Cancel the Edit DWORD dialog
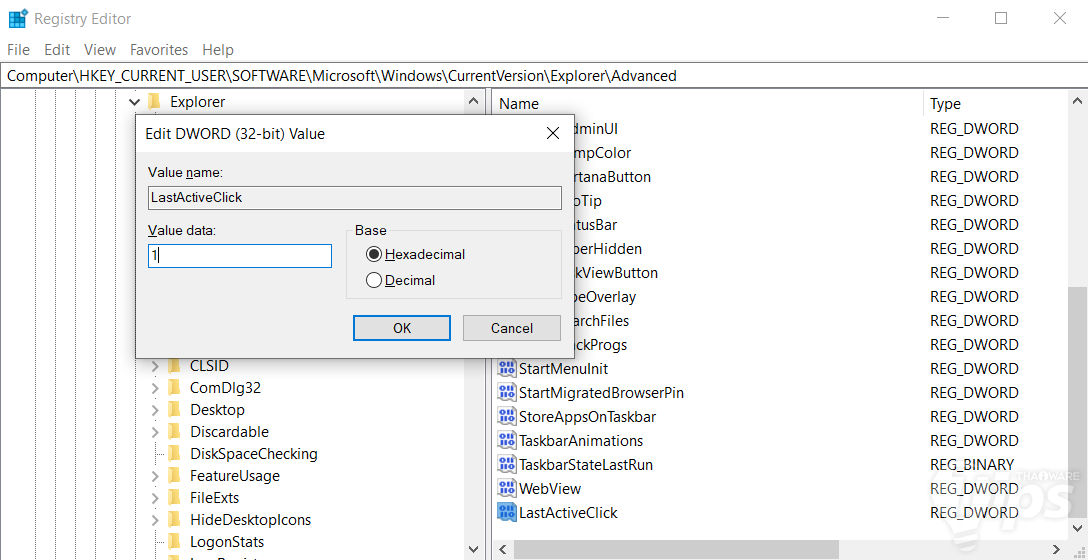Screen dimensions: 1088x560 (x=512, y=328)
